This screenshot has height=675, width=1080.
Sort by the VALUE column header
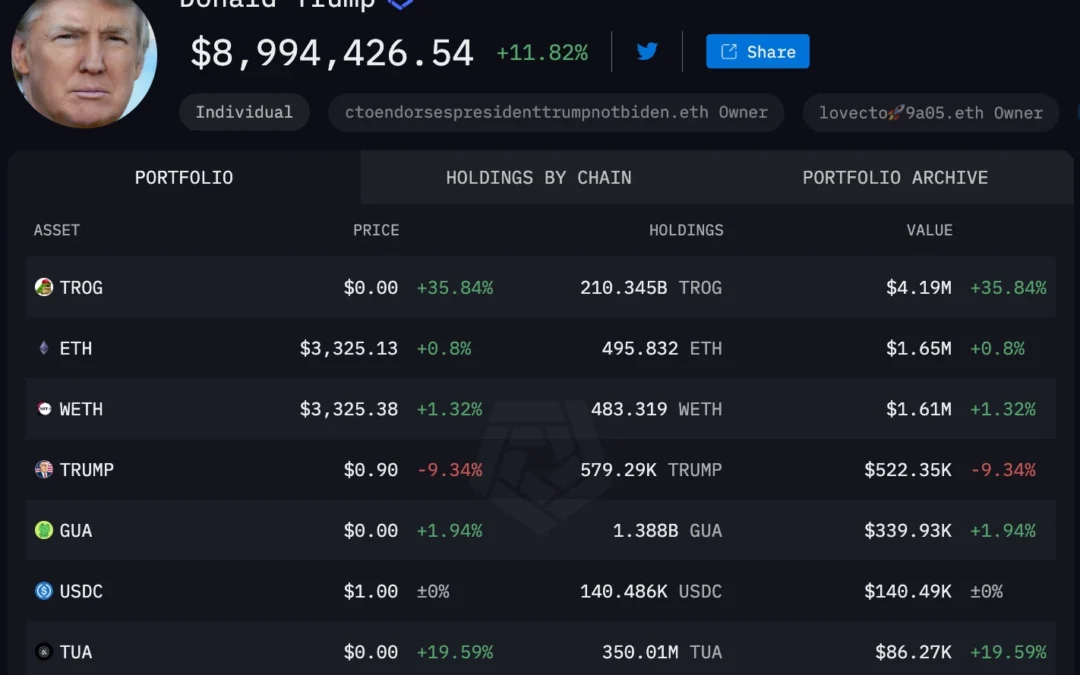pos(929,230)
